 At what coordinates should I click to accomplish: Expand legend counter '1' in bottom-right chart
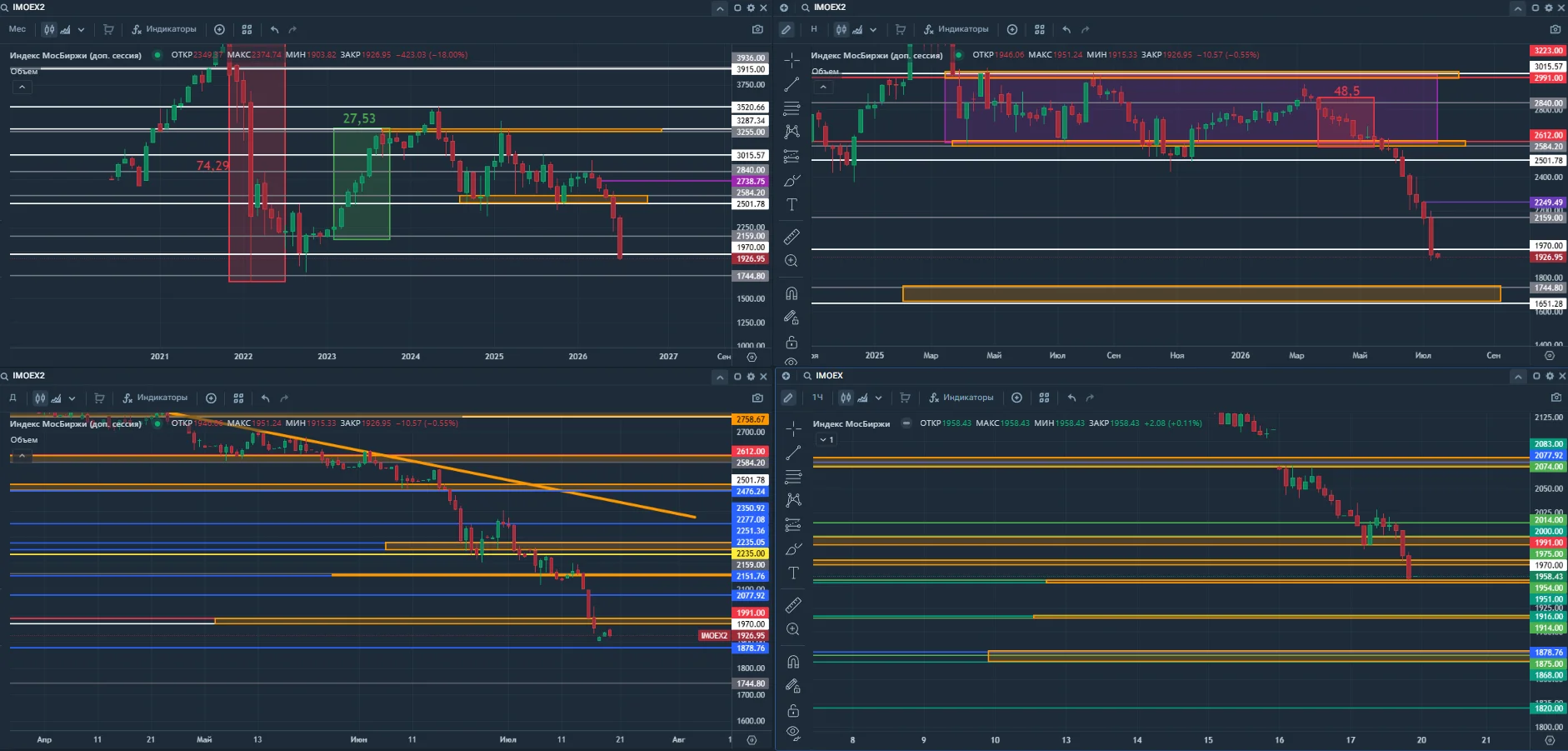pyautogui.click(x=826, y=439)
